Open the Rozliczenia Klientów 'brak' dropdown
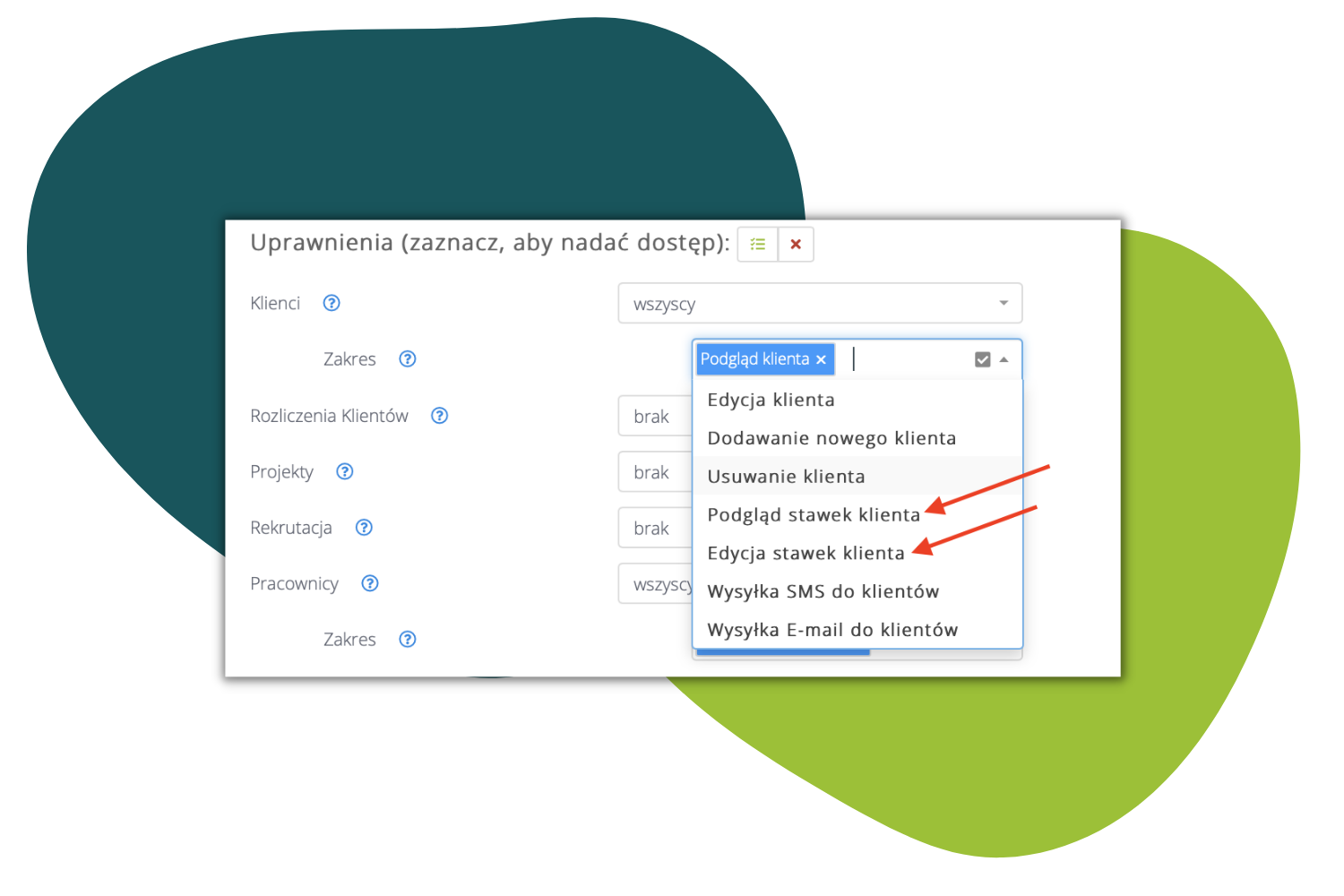This screenshot has width=1344, height=896. (x=654, y=417)
